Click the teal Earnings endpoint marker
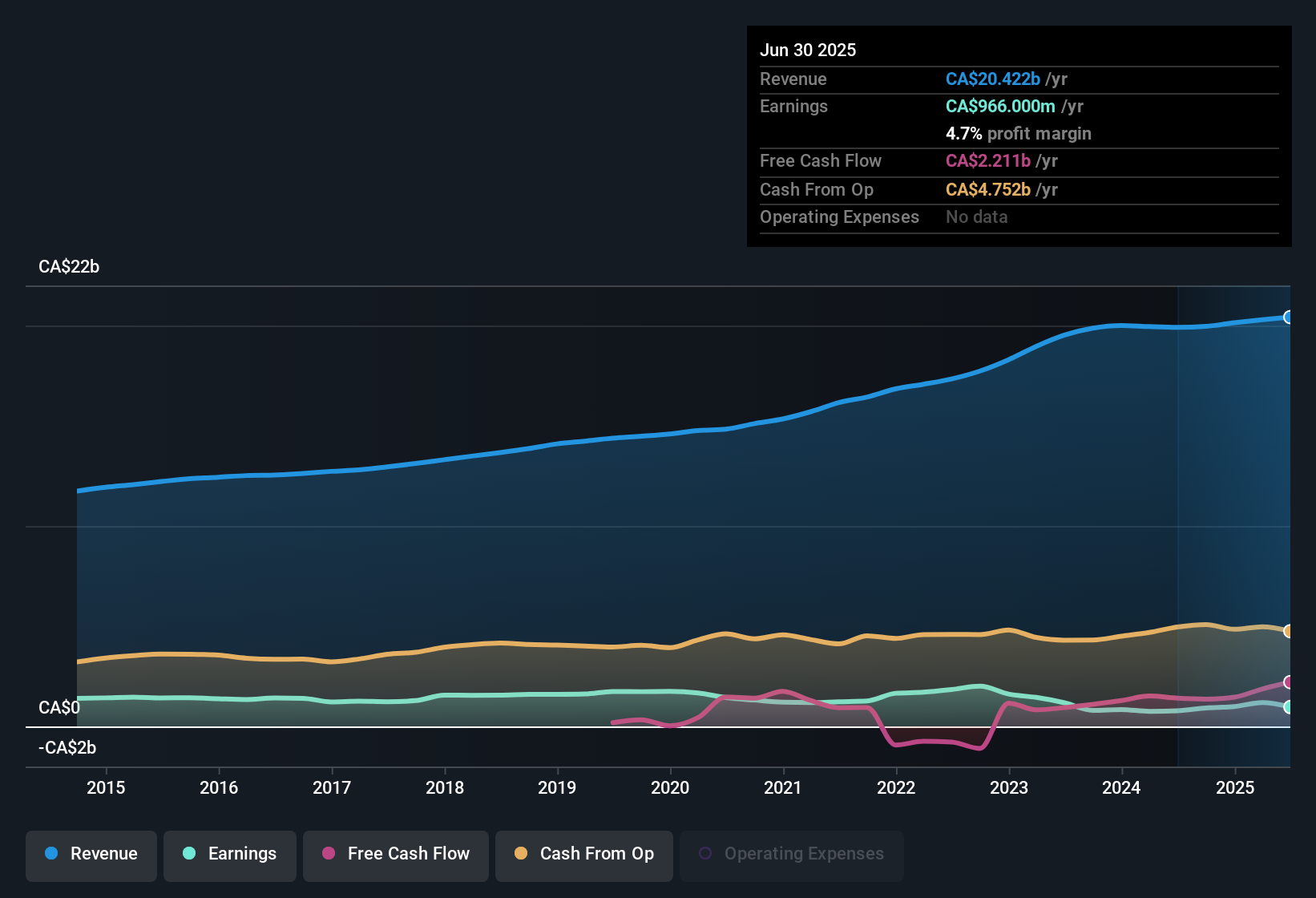Screen dimensions: 1316x898 pyautogui.click(x=1287, y=707)
